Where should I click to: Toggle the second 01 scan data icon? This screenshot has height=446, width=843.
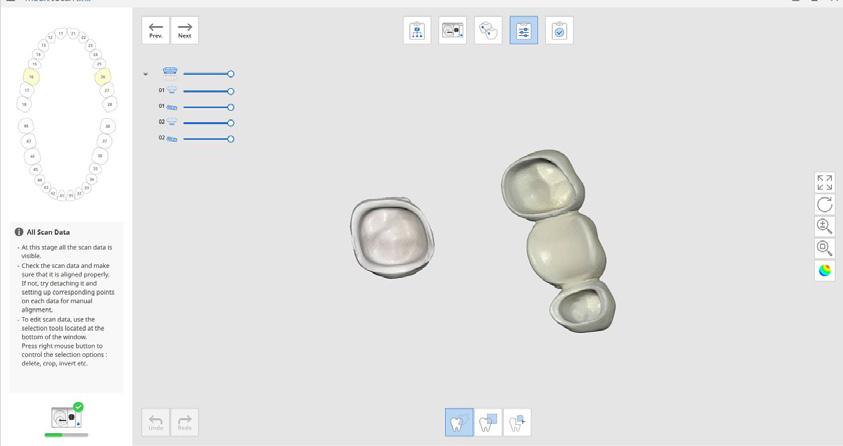pos(172,107)
